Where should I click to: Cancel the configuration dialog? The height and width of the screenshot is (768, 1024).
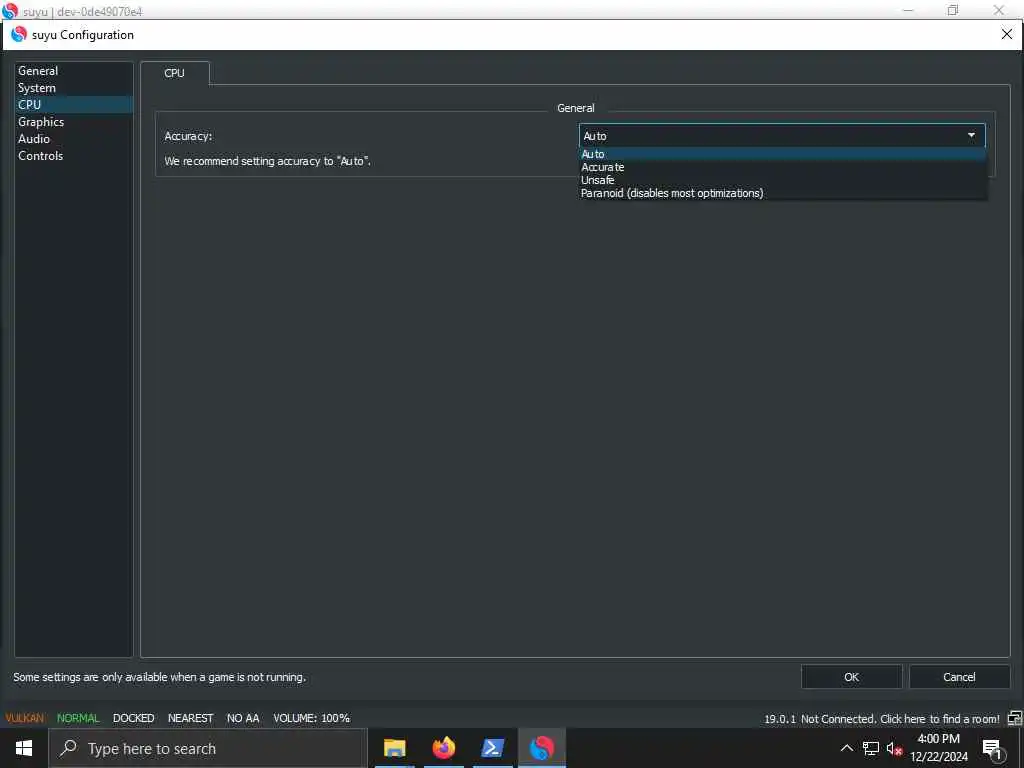point(959,677)
